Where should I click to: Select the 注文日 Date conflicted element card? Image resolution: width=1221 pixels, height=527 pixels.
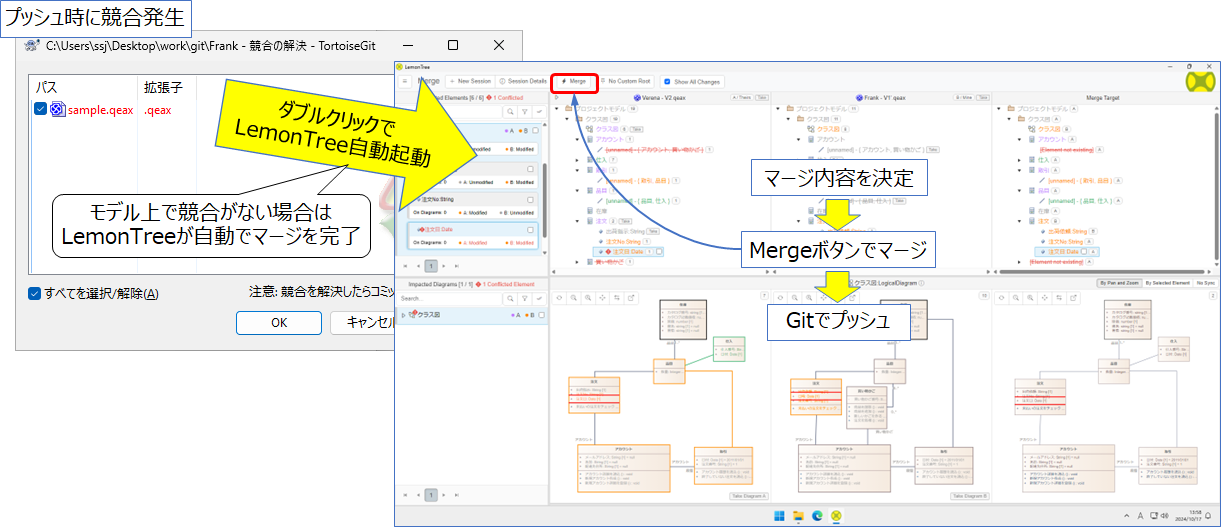pos(474,236)
